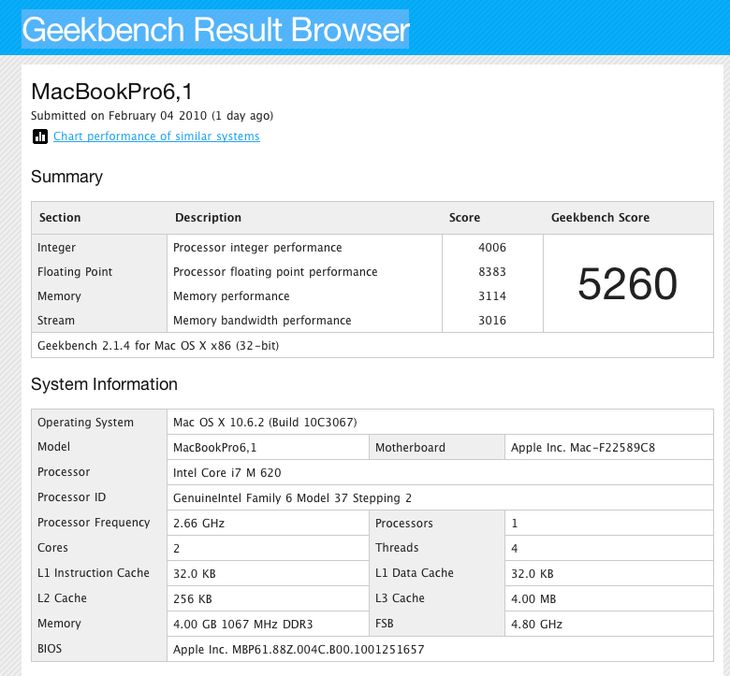
Task: Select GenuineIntel Family 6 Model 37 value
Action: click(292, 498)
